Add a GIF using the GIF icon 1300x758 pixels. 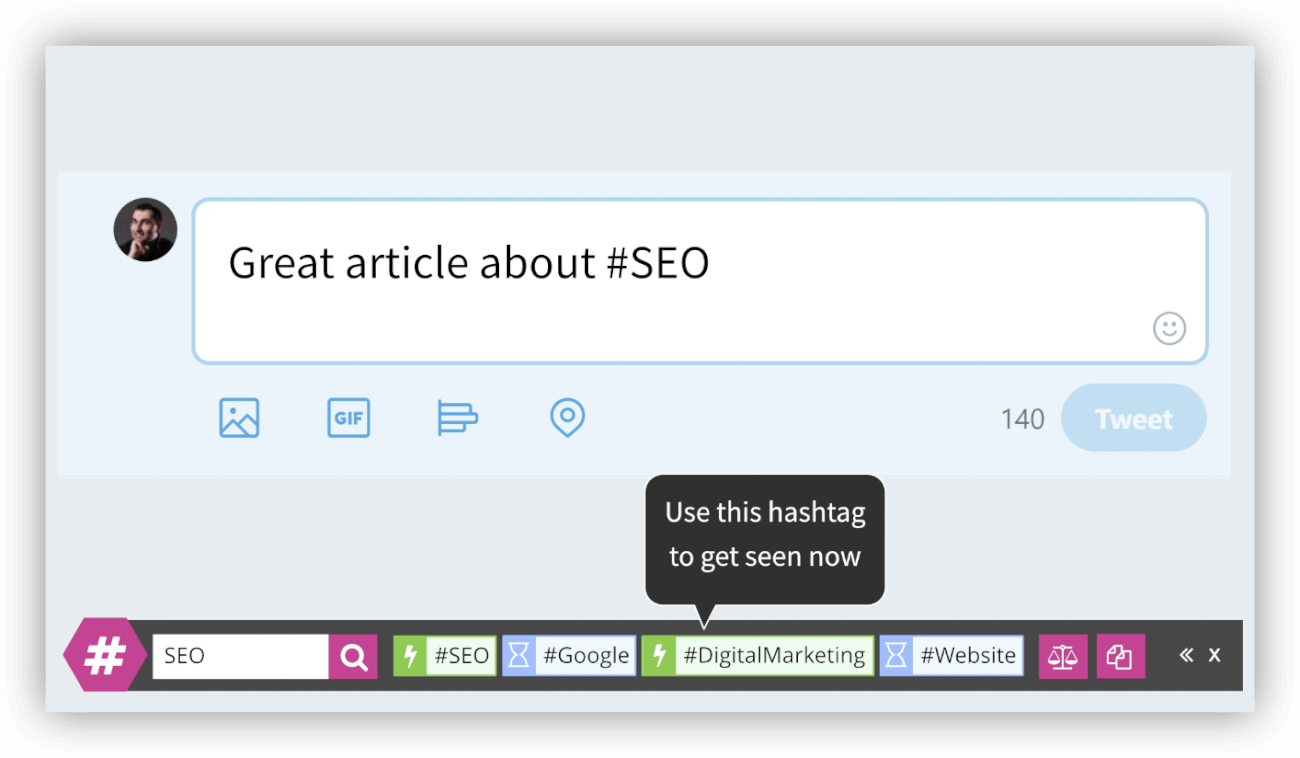pyautogui.click(x=348, y=418)
